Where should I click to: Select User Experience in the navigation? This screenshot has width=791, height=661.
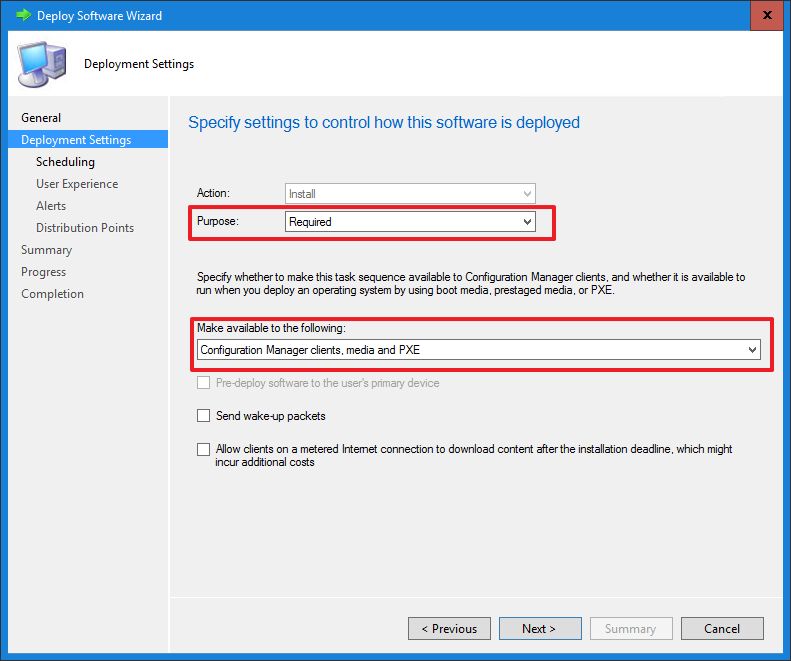tap(77, 184)
